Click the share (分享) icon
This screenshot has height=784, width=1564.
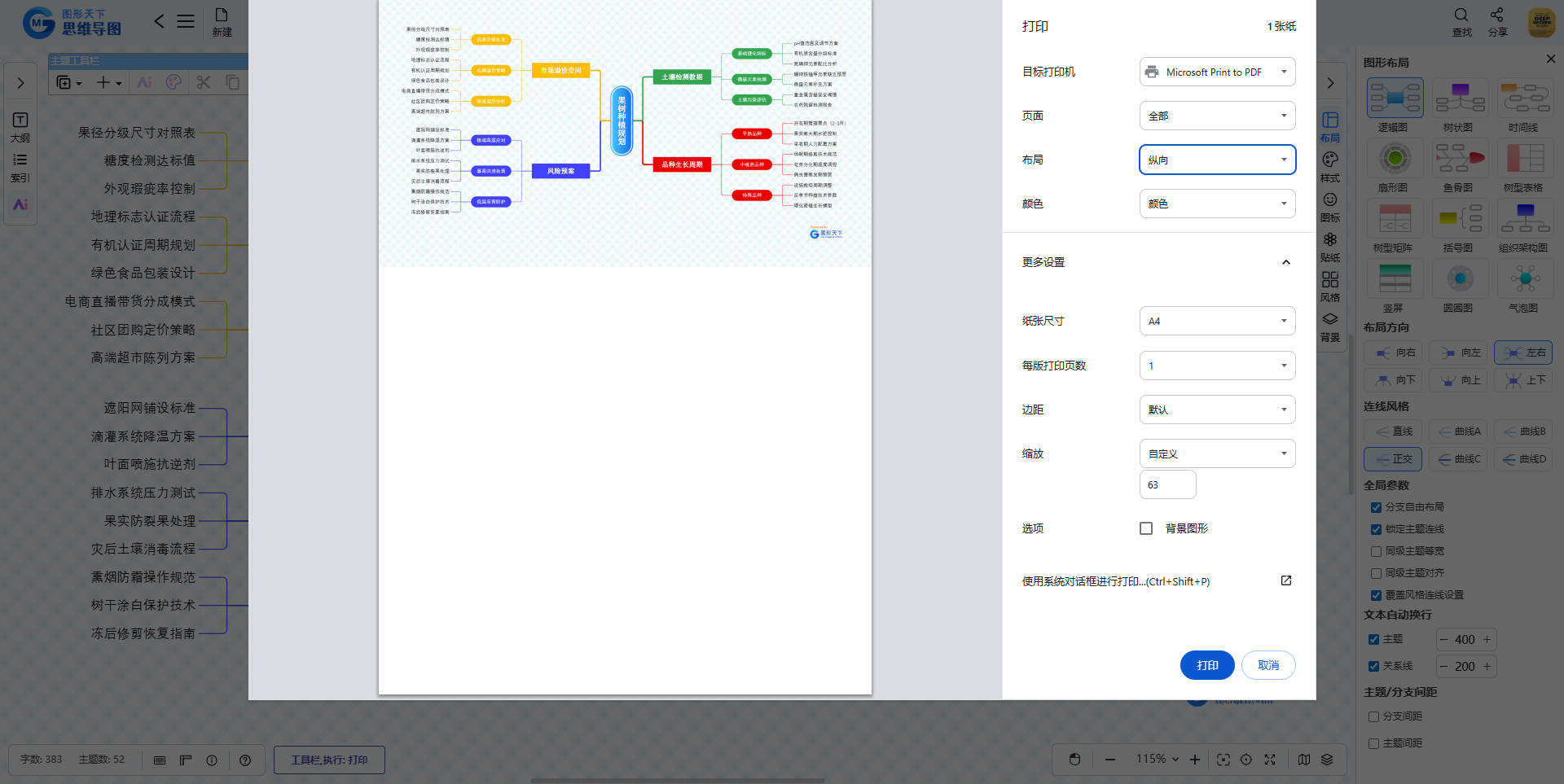[1496, 15]
